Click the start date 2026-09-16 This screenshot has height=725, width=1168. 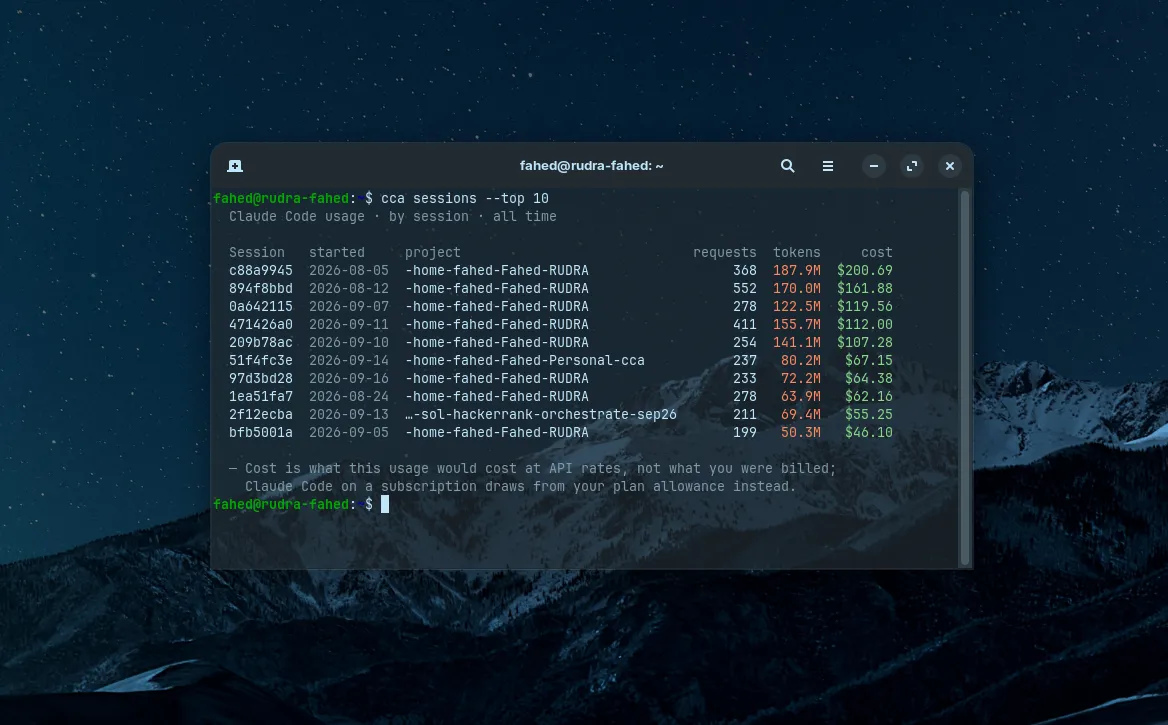(349, 379)
